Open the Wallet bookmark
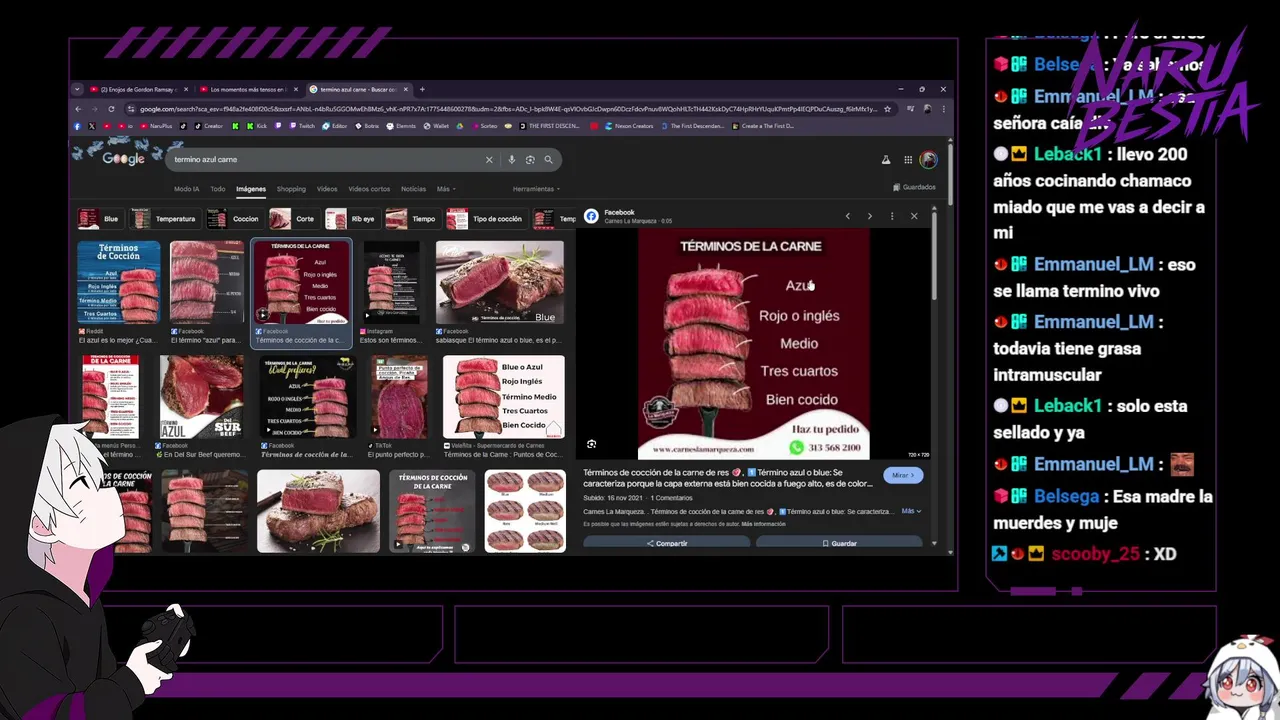The width and height of the screenshot is (1280, 720). 435,126
